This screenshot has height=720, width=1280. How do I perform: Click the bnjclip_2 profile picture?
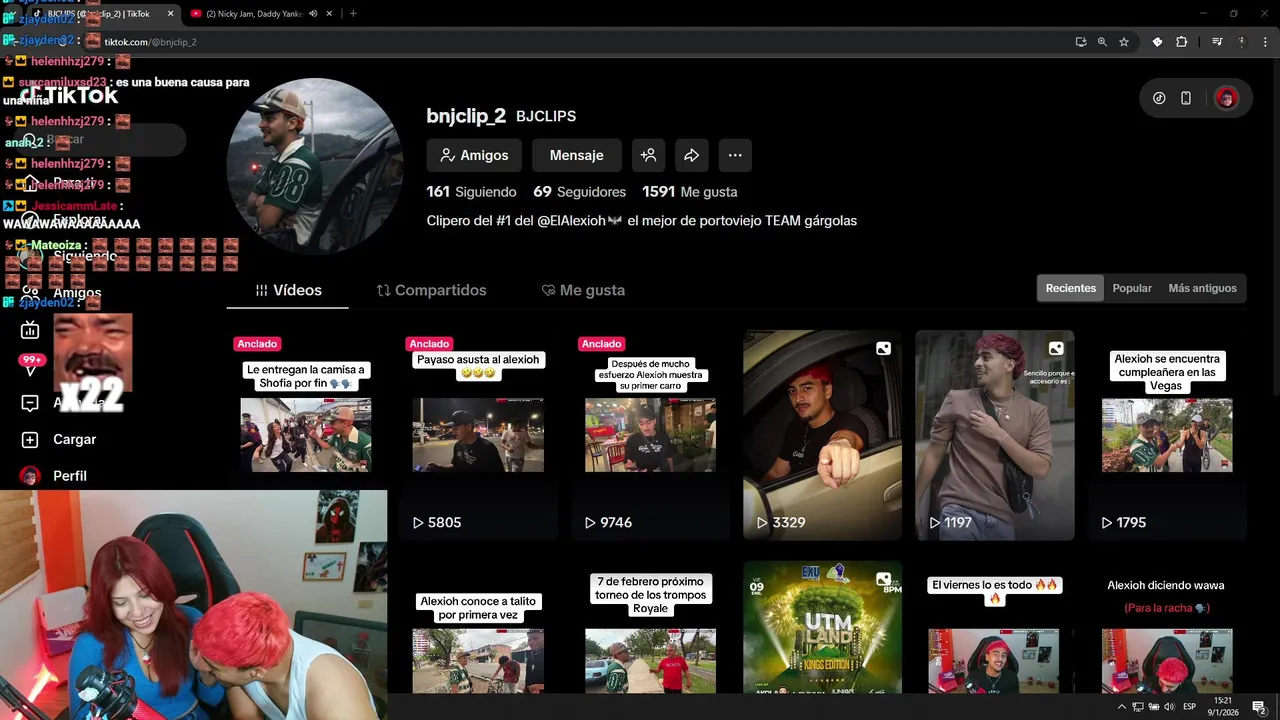(315, 166)
